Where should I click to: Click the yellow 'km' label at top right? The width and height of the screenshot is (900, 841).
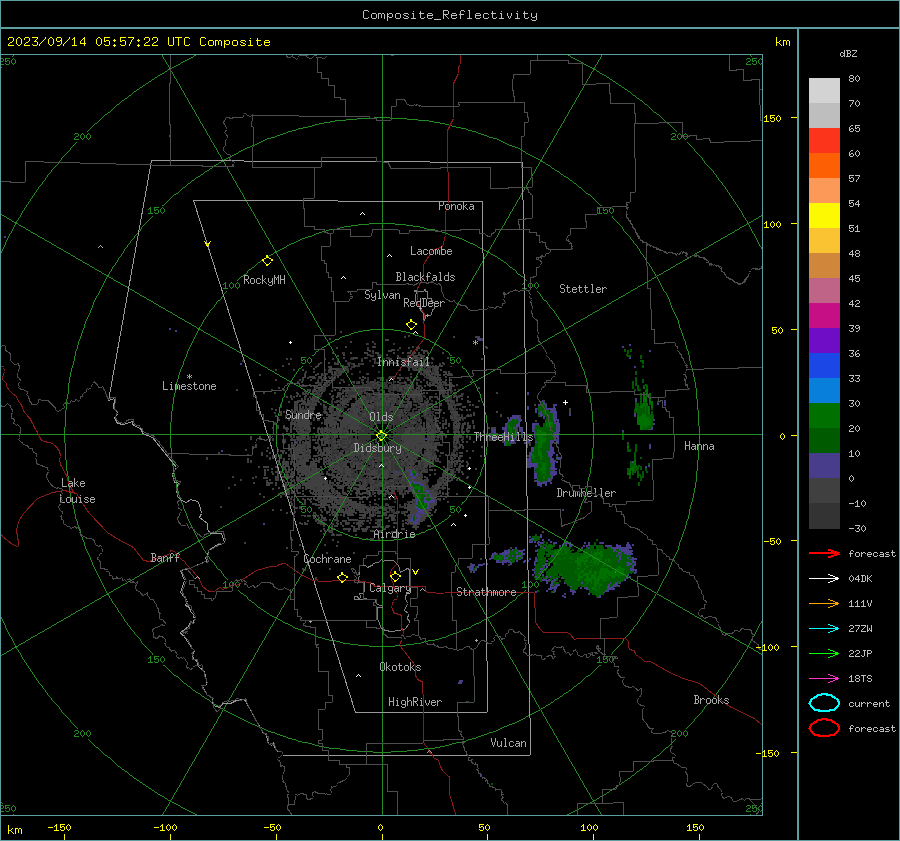pos(782,42)
